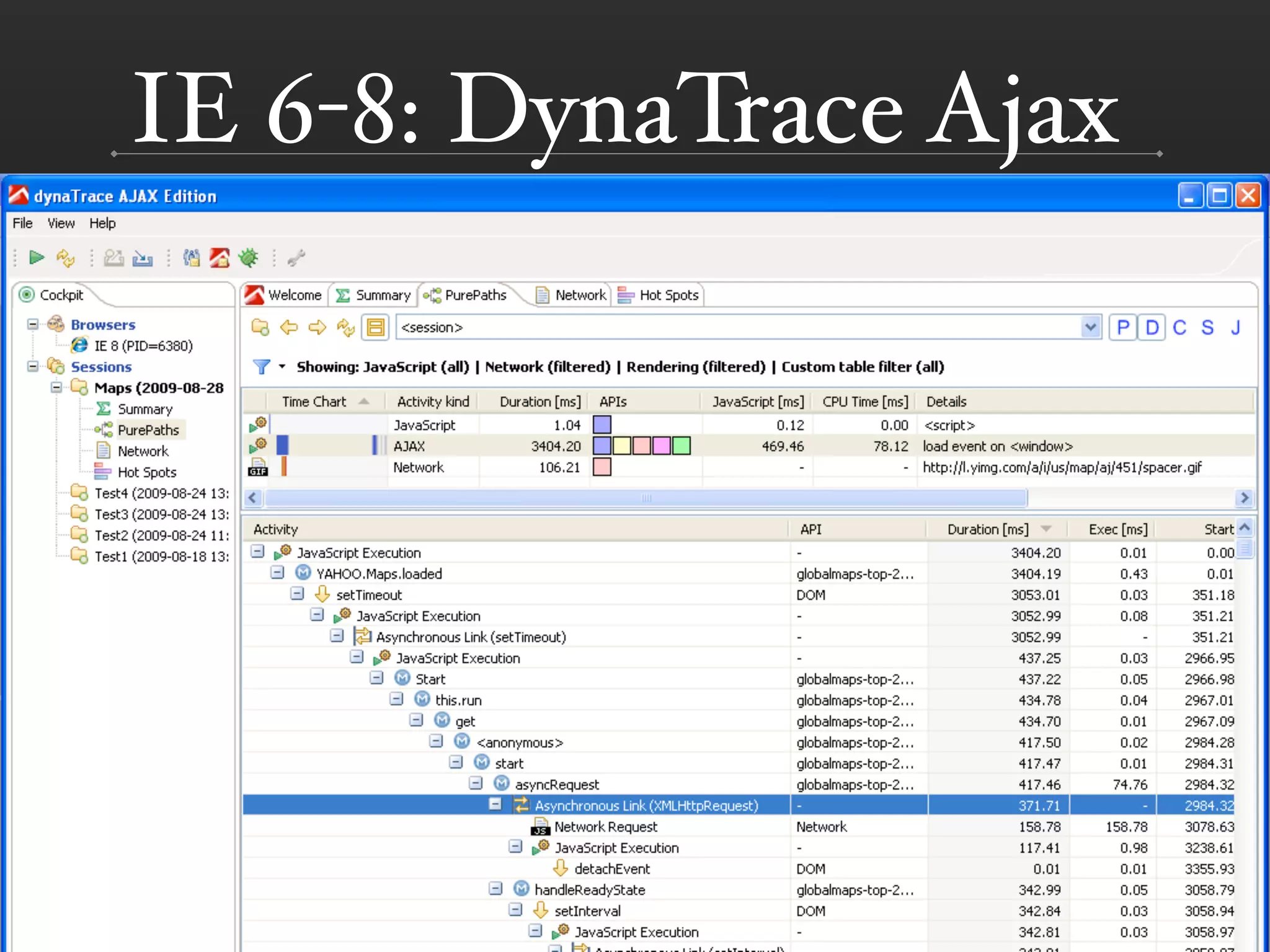Screen dimensions: 1270x952
Task: Click the pink API swatch in Network row
Action: pyautogui.click(x=602, y=467)
